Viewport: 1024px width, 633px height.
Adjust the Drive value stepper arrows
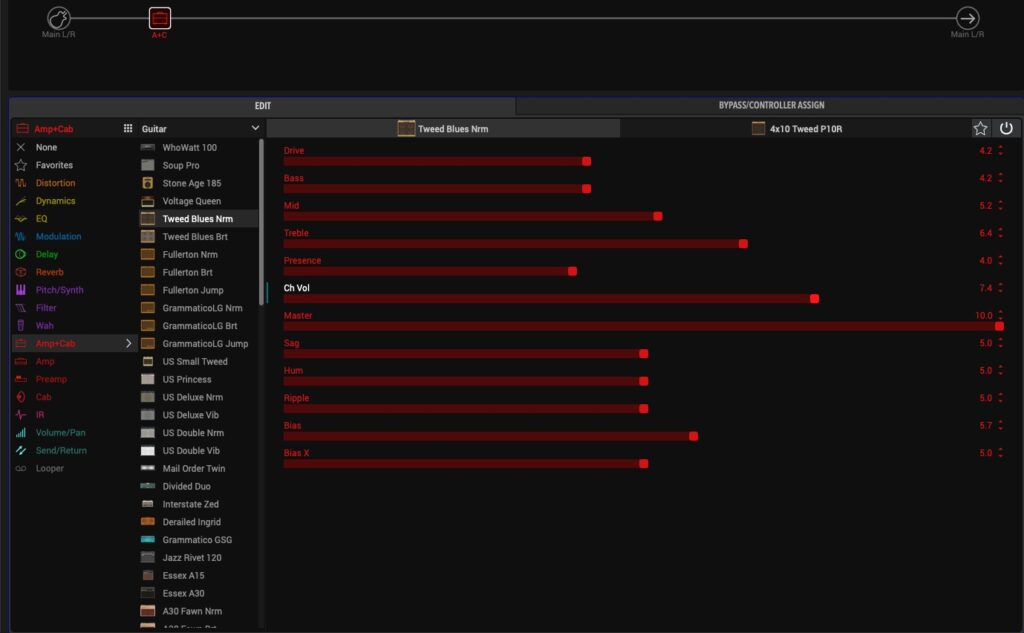pyautogui.click(x=1000, y=151)
